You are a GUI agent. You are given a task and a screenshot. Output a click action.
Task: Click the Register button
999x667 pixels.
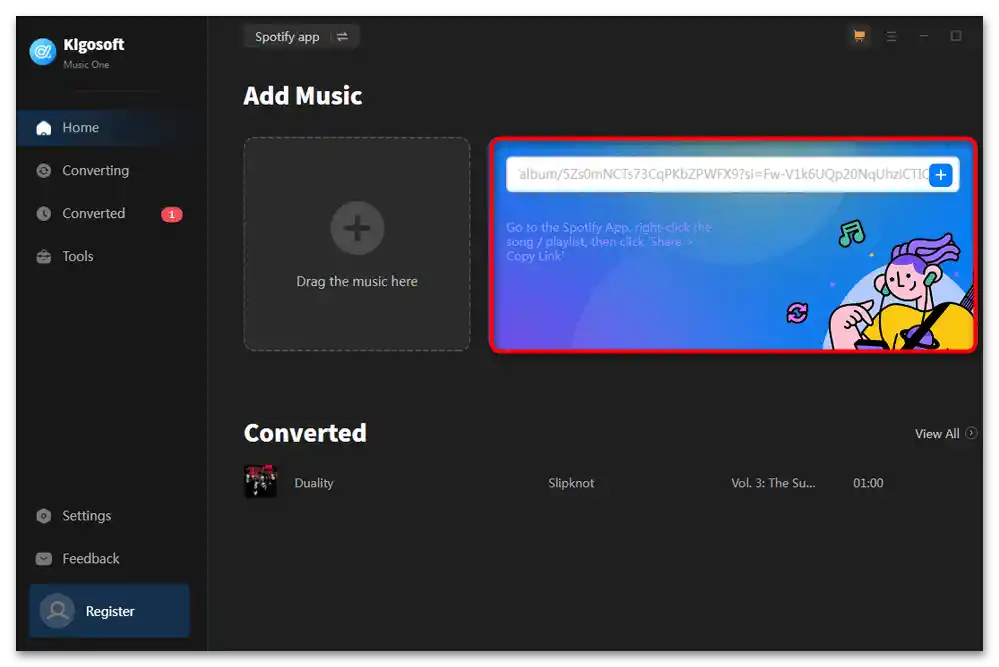click(109, 611)
